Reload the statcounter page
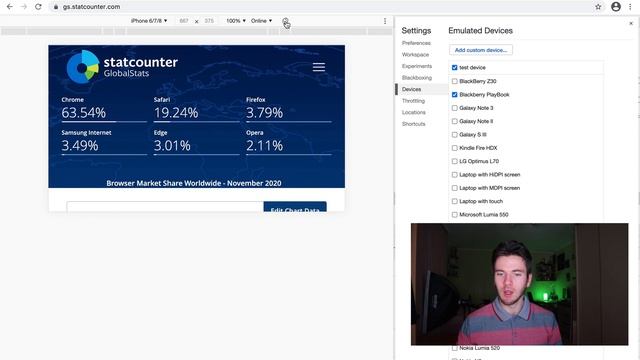Image resolution: width=640 pixels, height=360 pixels. click(38, 7)
